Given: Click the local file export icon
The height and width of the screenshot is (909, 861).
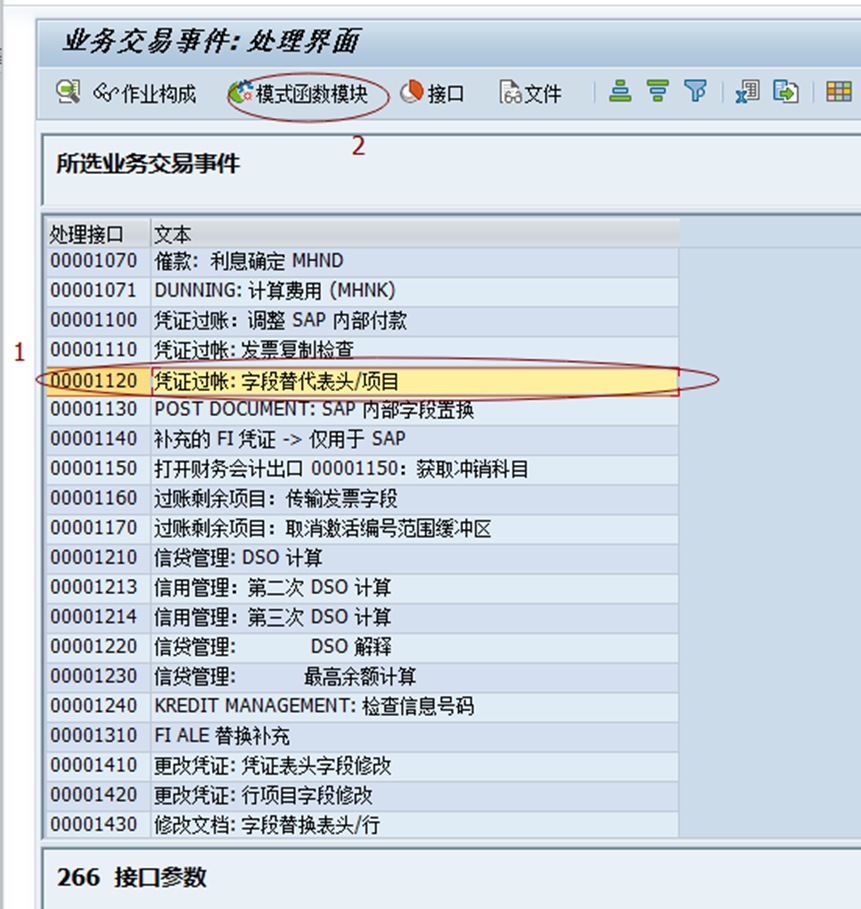Looking at the screenshot, I should tap(786, 92).
